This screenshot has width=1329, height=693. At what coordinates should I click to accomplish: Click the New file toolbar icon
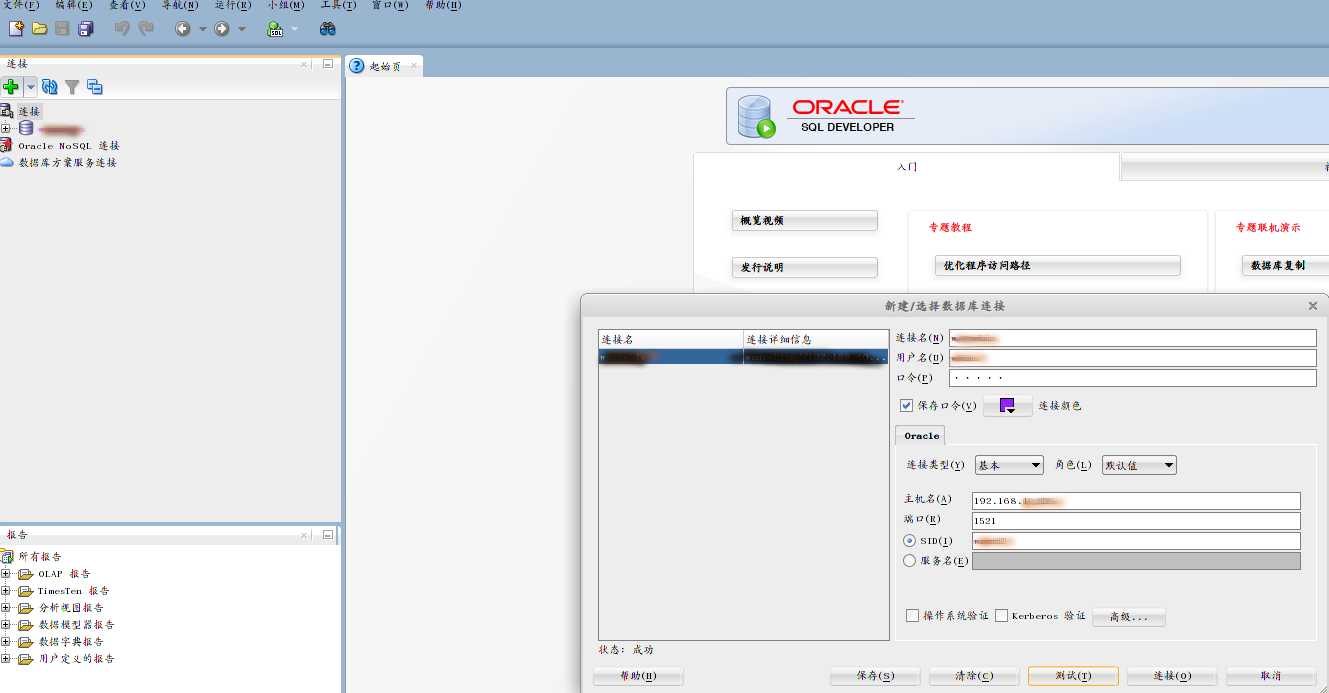[x=16, y=29]
